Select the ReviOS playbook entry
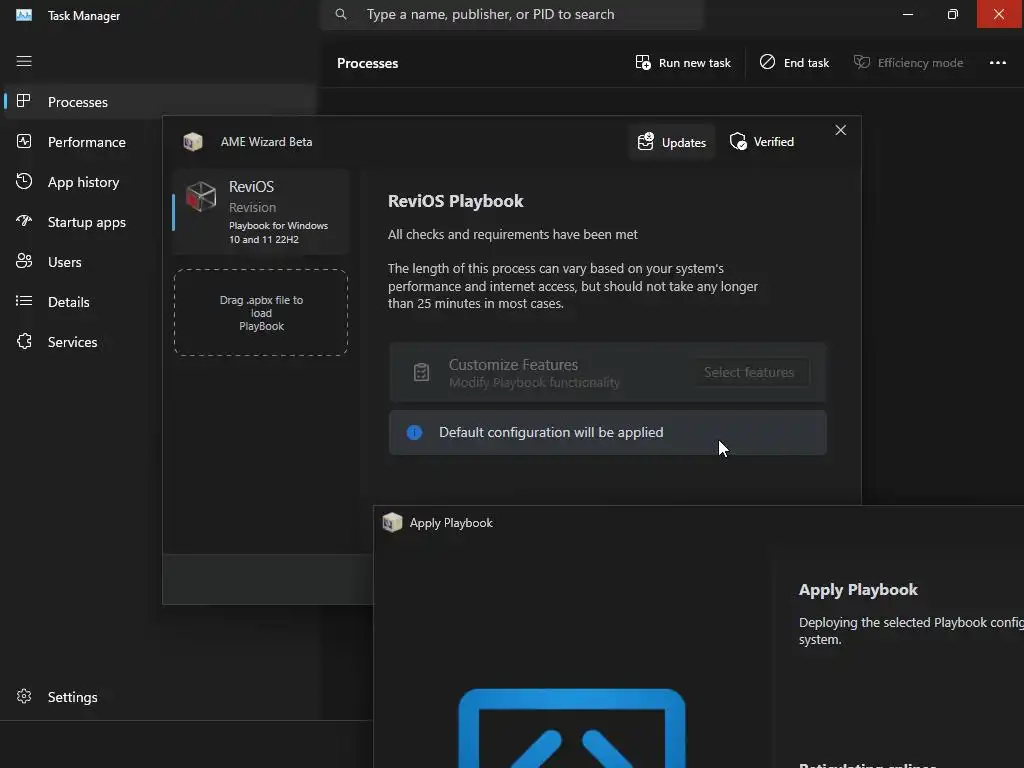 tap(261, 212)
